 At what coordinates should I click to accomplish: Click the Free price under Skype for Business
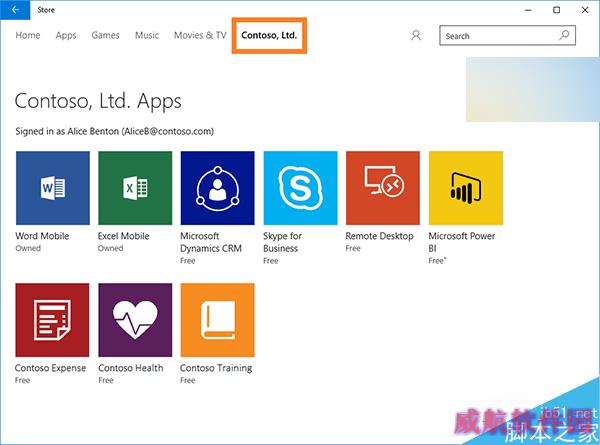point(271,261)
